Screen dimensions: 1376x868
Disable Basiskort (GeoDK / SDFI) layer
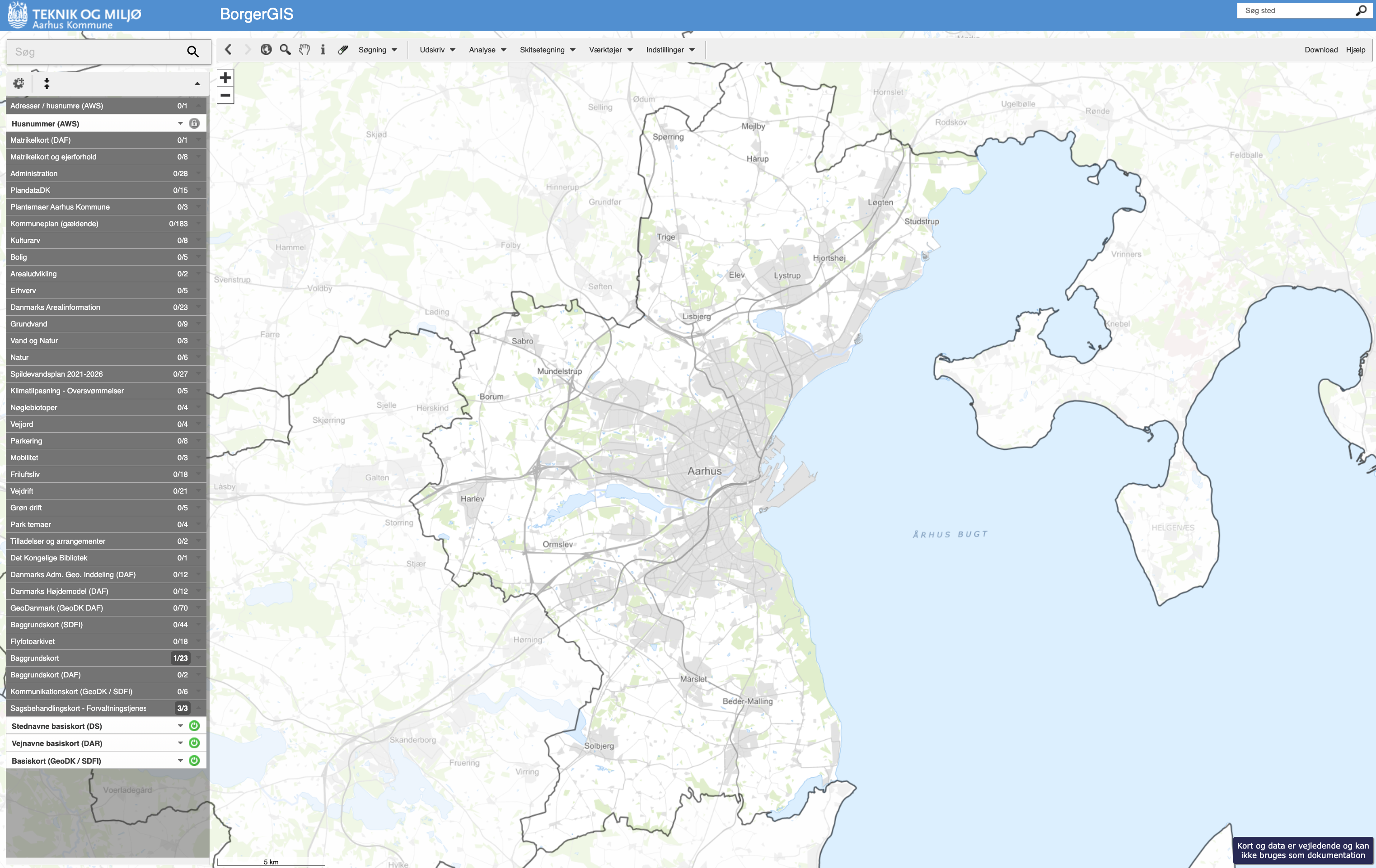pos(194,761)
